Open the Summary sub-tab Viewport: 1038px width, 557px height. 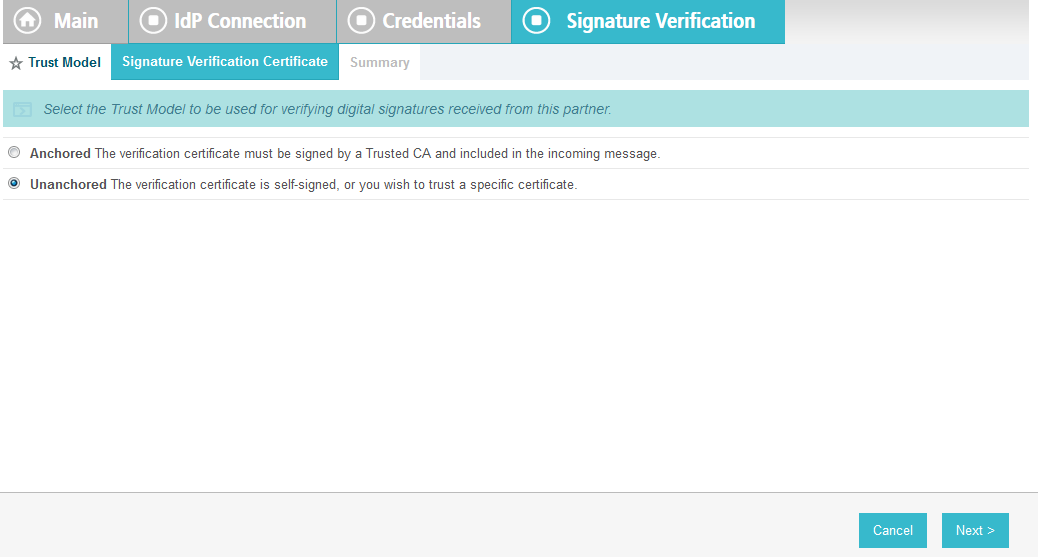[380, 62]
